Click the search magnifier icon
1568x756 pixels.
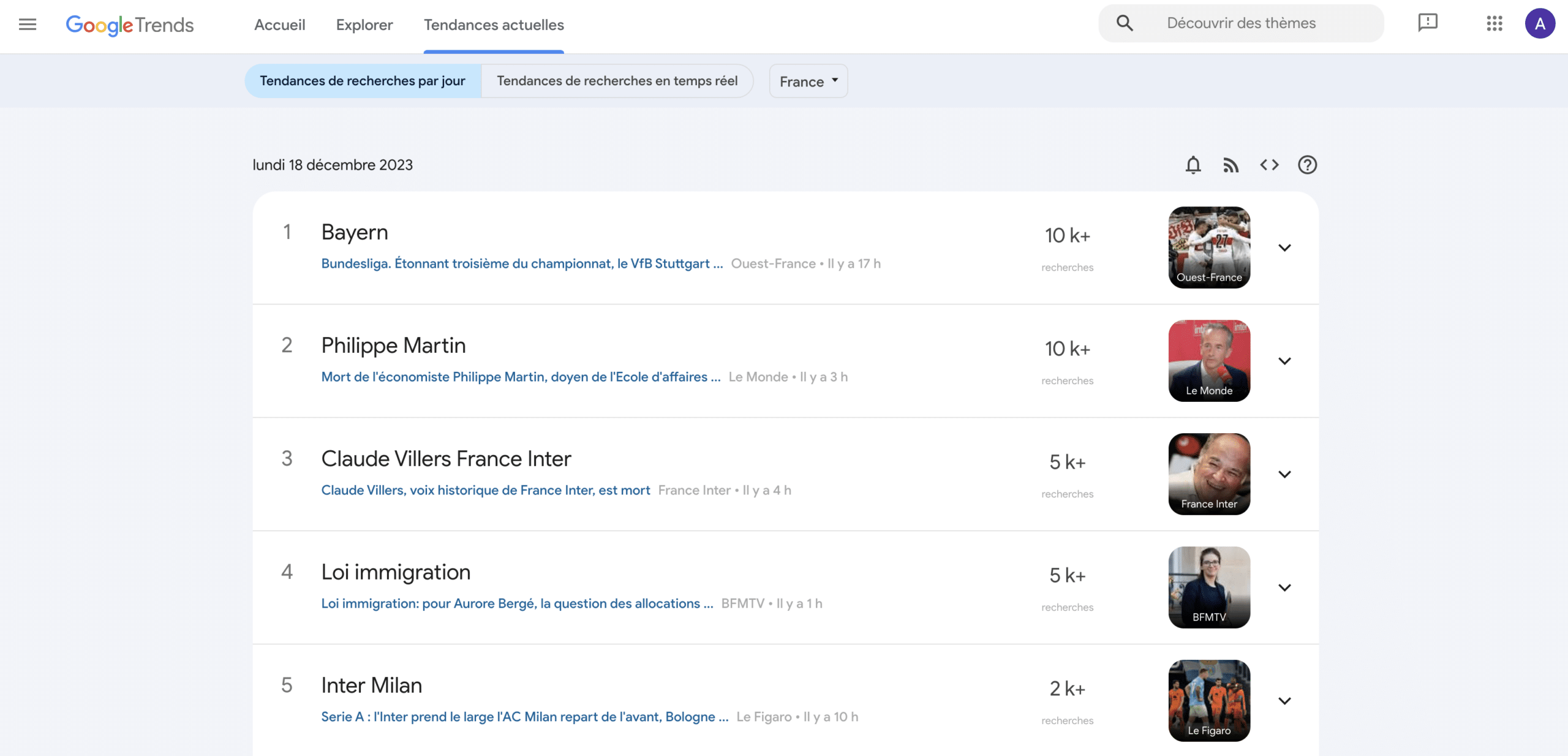pyautogui.click(x=1125, y=23)
